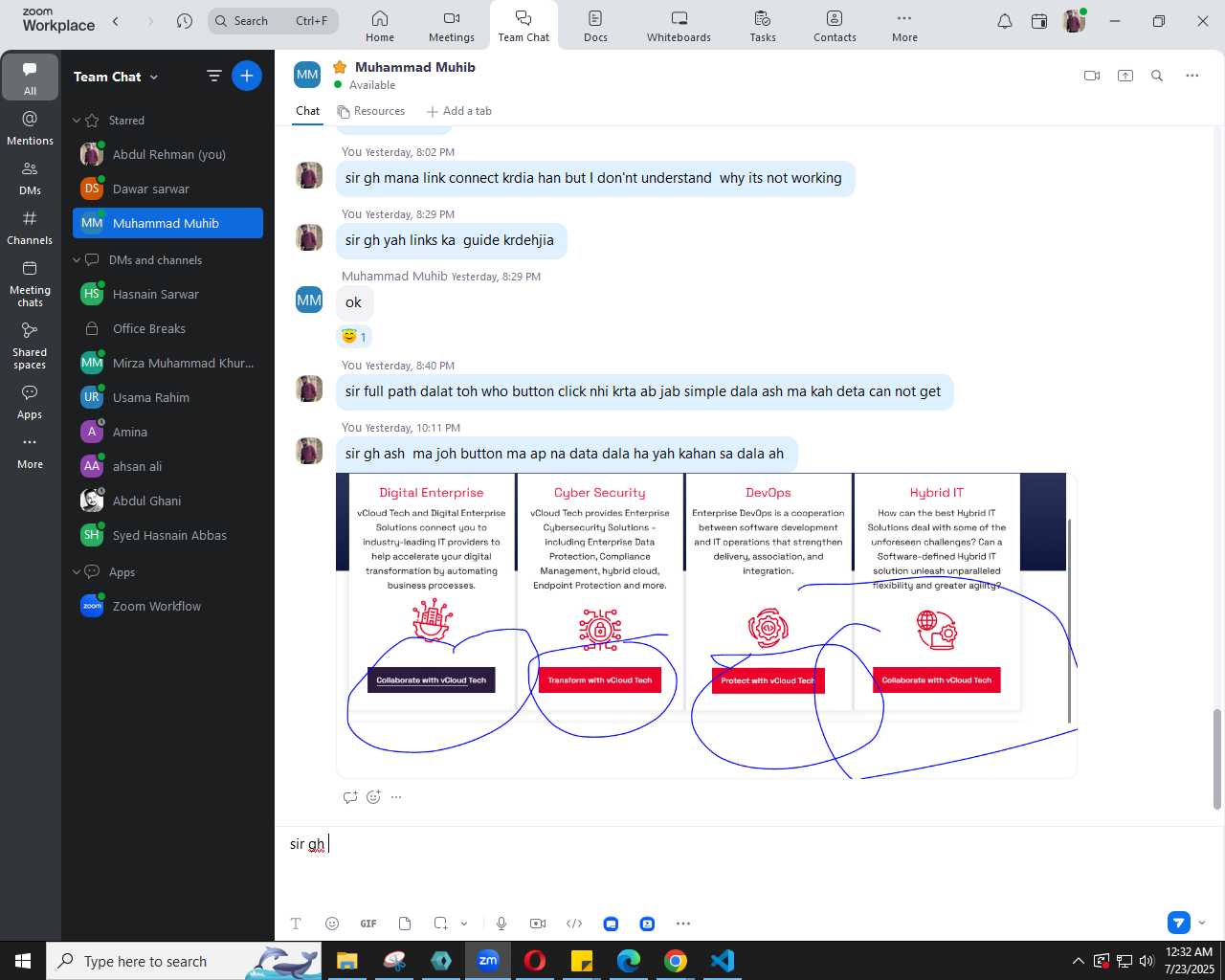Open chat with Dawar sarwar
Image resolution: width=1225 pixels, height=980 pixels.
pos(167,189)
